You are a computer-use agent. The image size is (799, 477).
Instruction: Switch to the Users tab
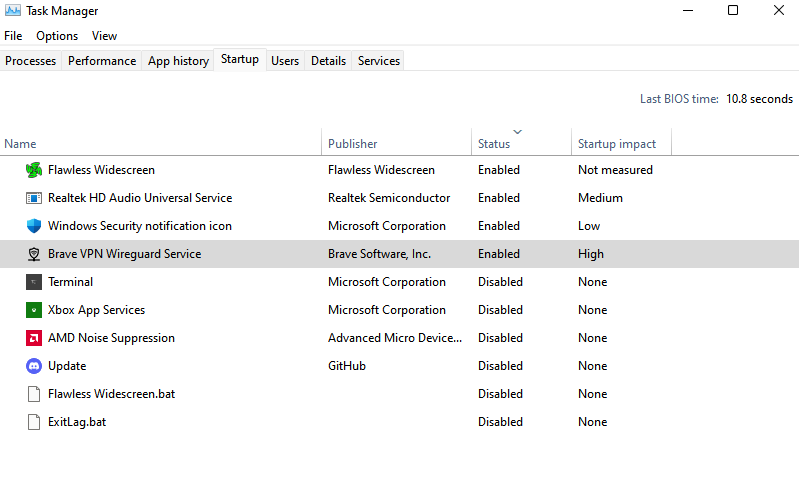[x=285, y=61]
